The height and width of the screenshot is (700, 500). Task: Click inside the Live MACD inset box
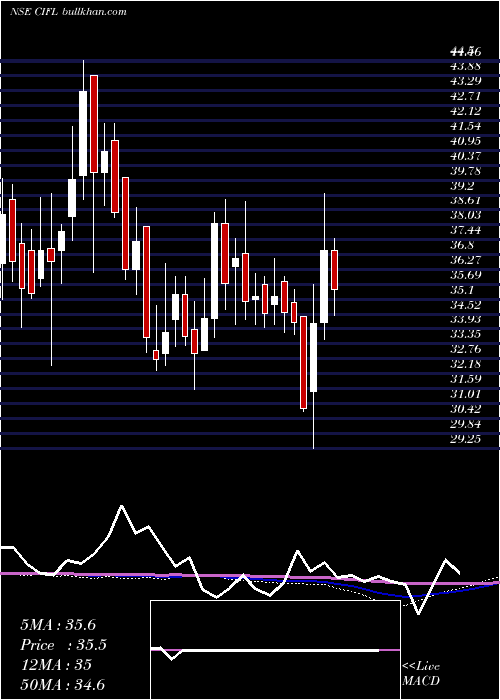275,650
